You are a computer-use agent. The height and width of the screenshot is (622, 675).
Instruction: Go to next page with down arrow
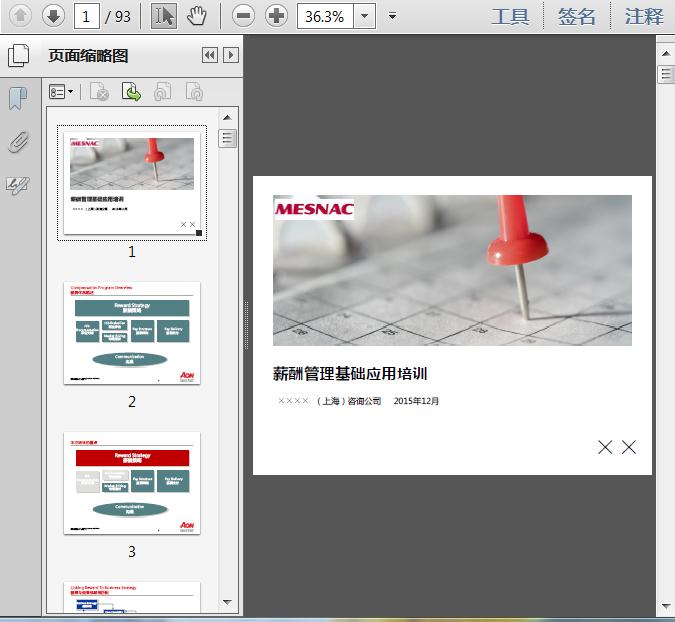click(x=53, y=16)
